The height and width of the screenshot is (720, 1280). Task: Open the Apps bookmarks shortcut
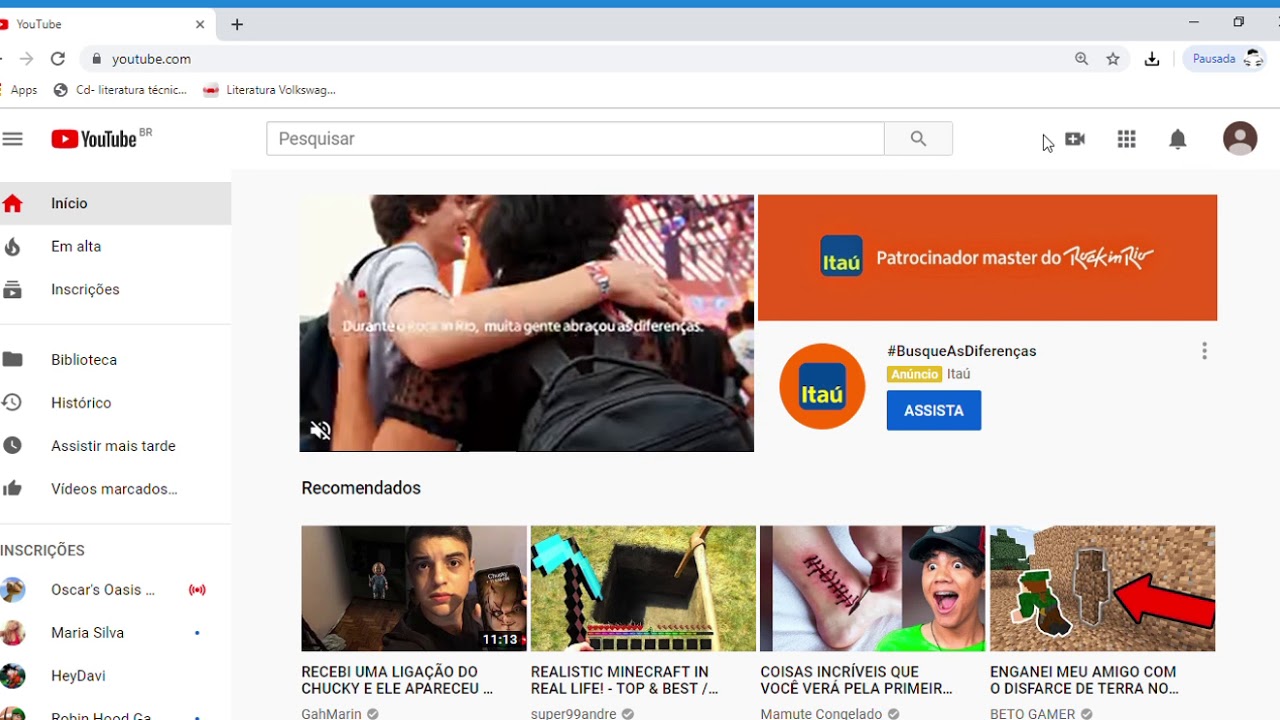tap(20, 90)
